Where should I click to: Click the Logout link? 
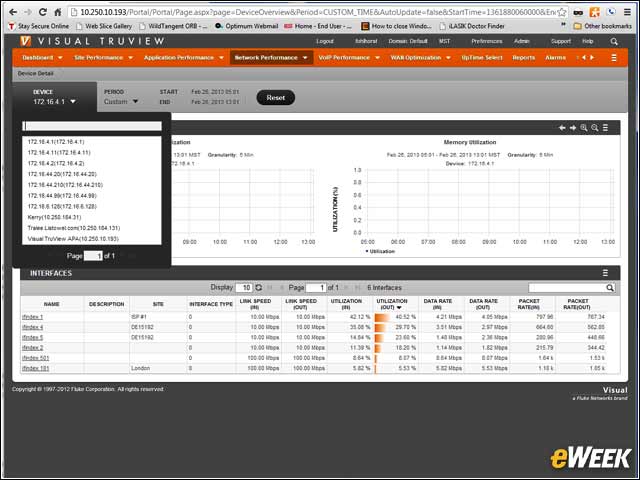[325, 41]
